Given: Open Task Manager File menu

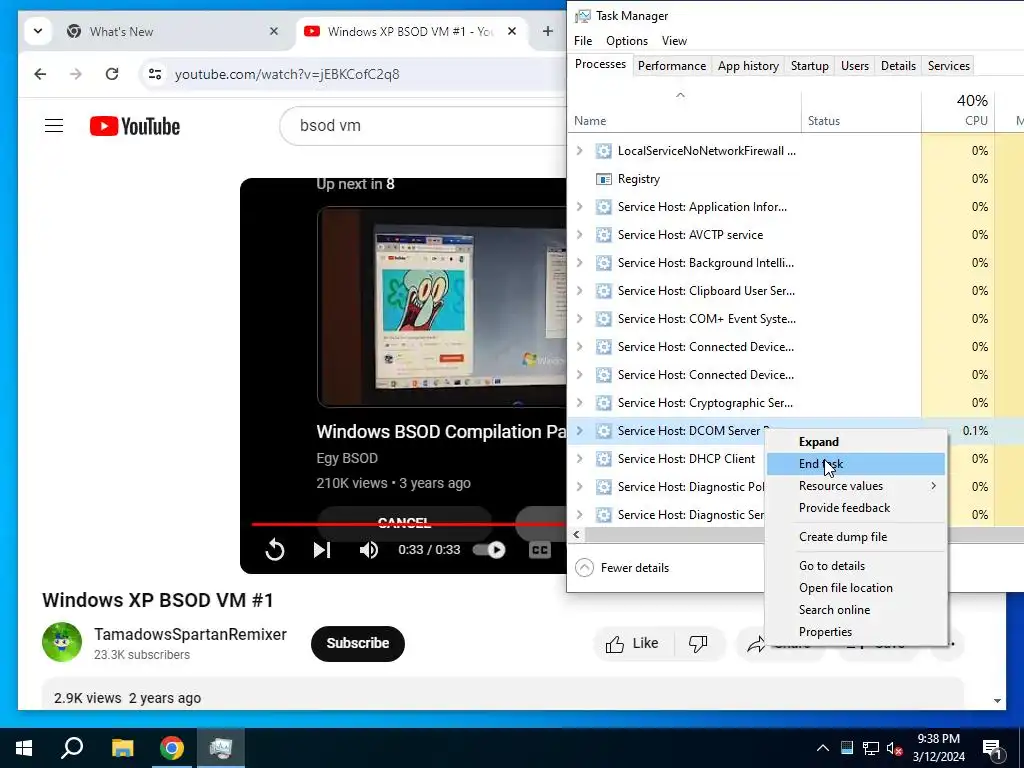Looking at the screenshot, I should pos(583,40).
